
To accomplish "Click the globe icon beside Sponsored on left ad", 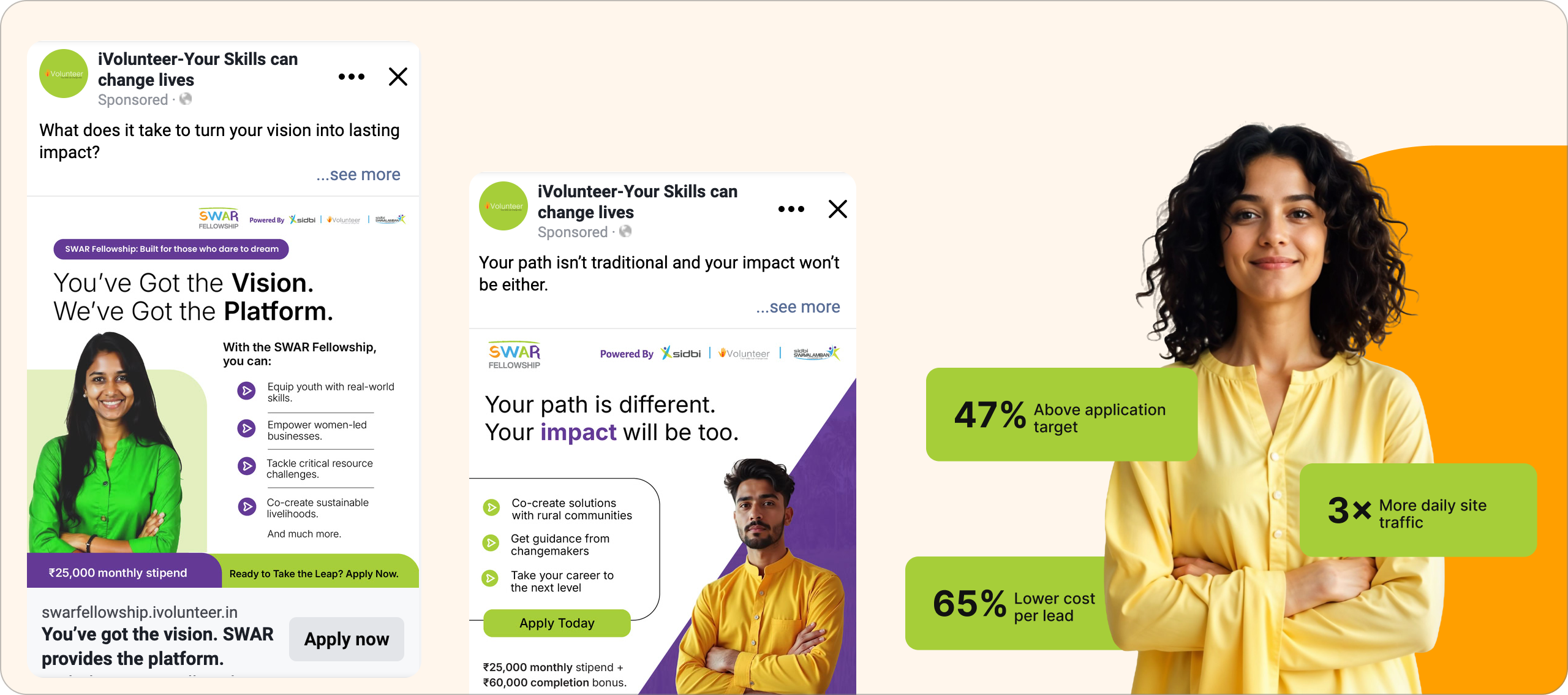I will tap(186, 99).
